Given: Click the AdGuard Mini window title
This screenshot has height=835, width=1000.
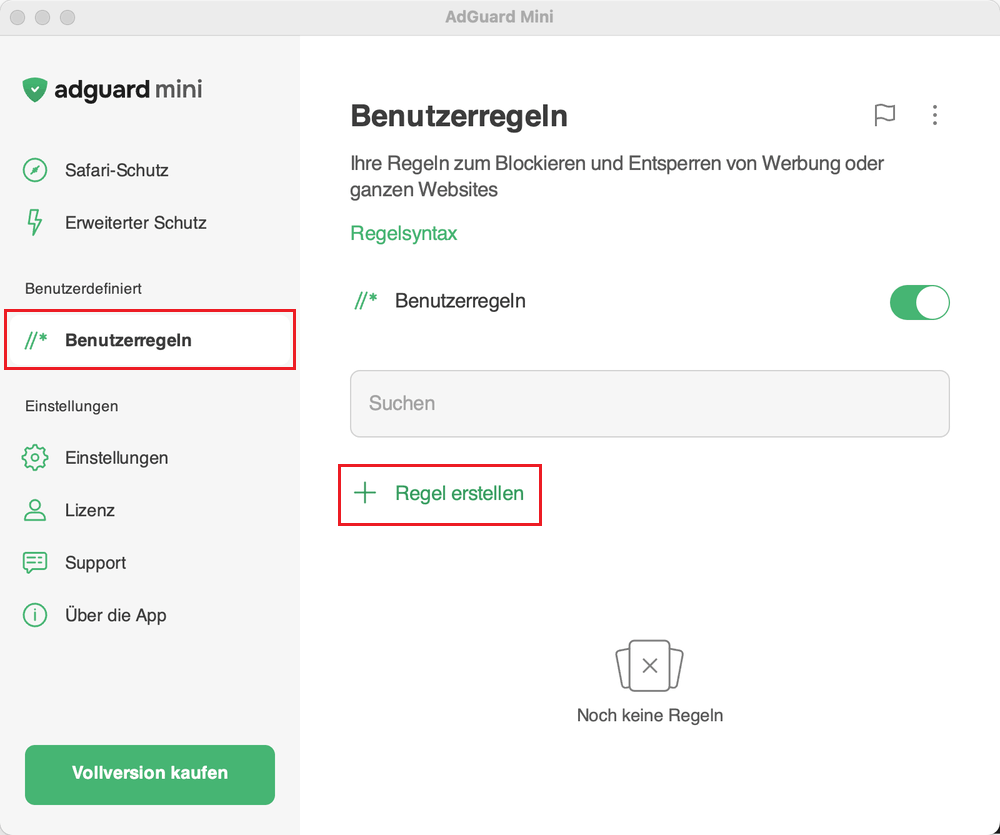Looking at the screenshot, I should pos(499,17).
